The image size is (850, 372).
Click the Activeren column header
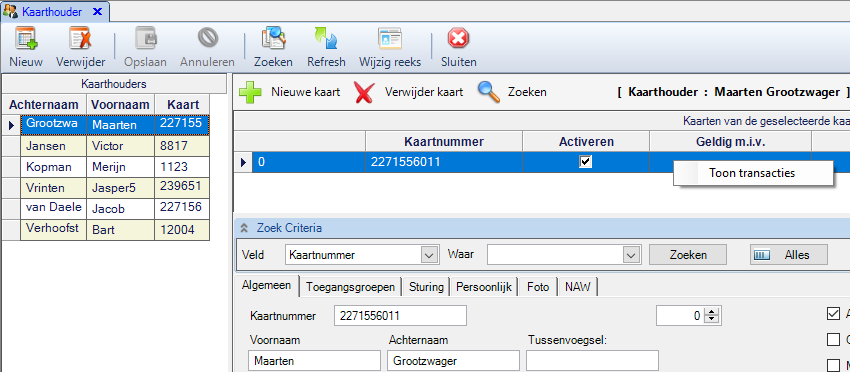point(586,142)
